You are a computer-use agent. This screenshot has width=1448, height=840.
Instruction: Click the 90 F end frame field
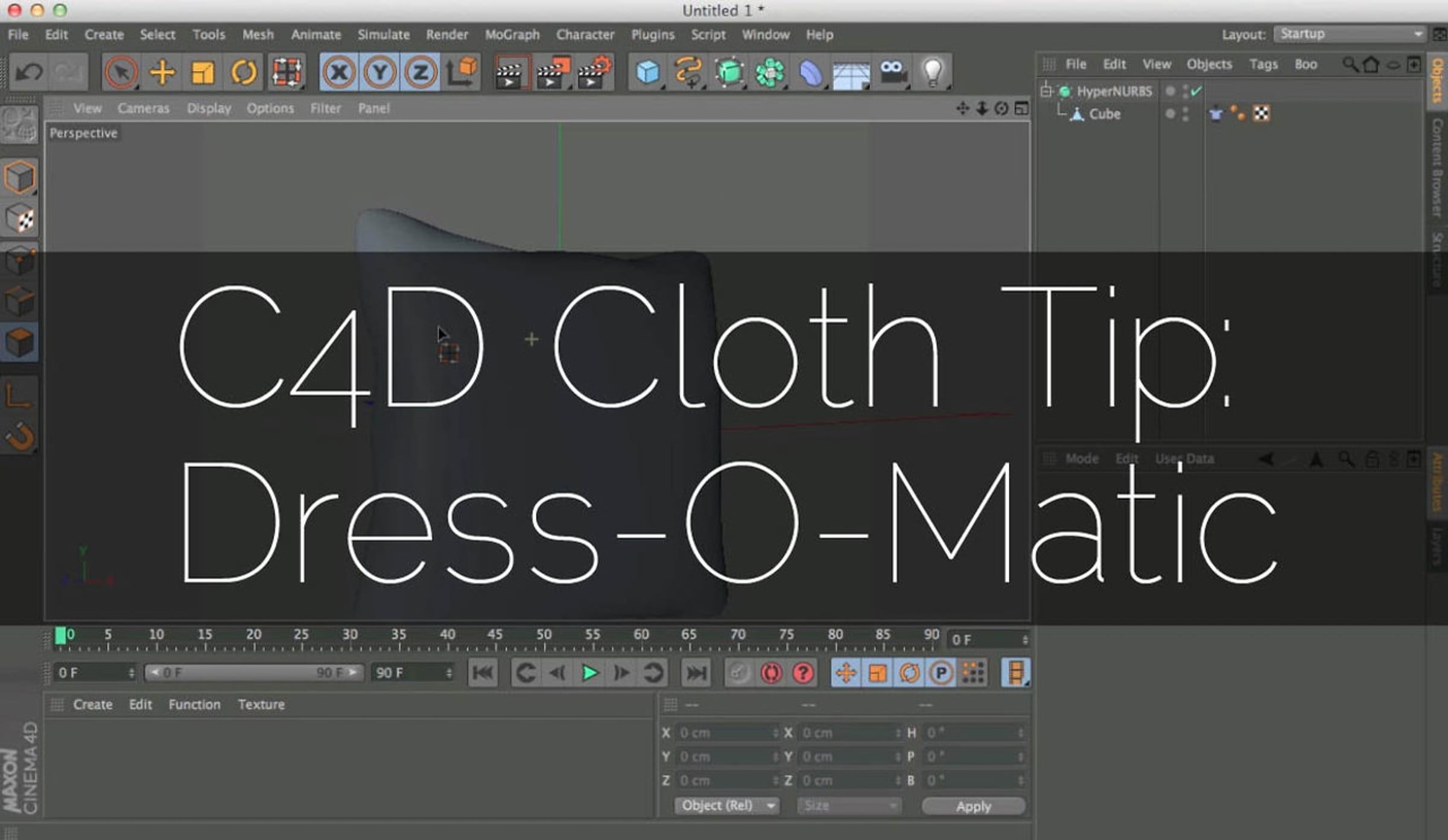(413, 672)
